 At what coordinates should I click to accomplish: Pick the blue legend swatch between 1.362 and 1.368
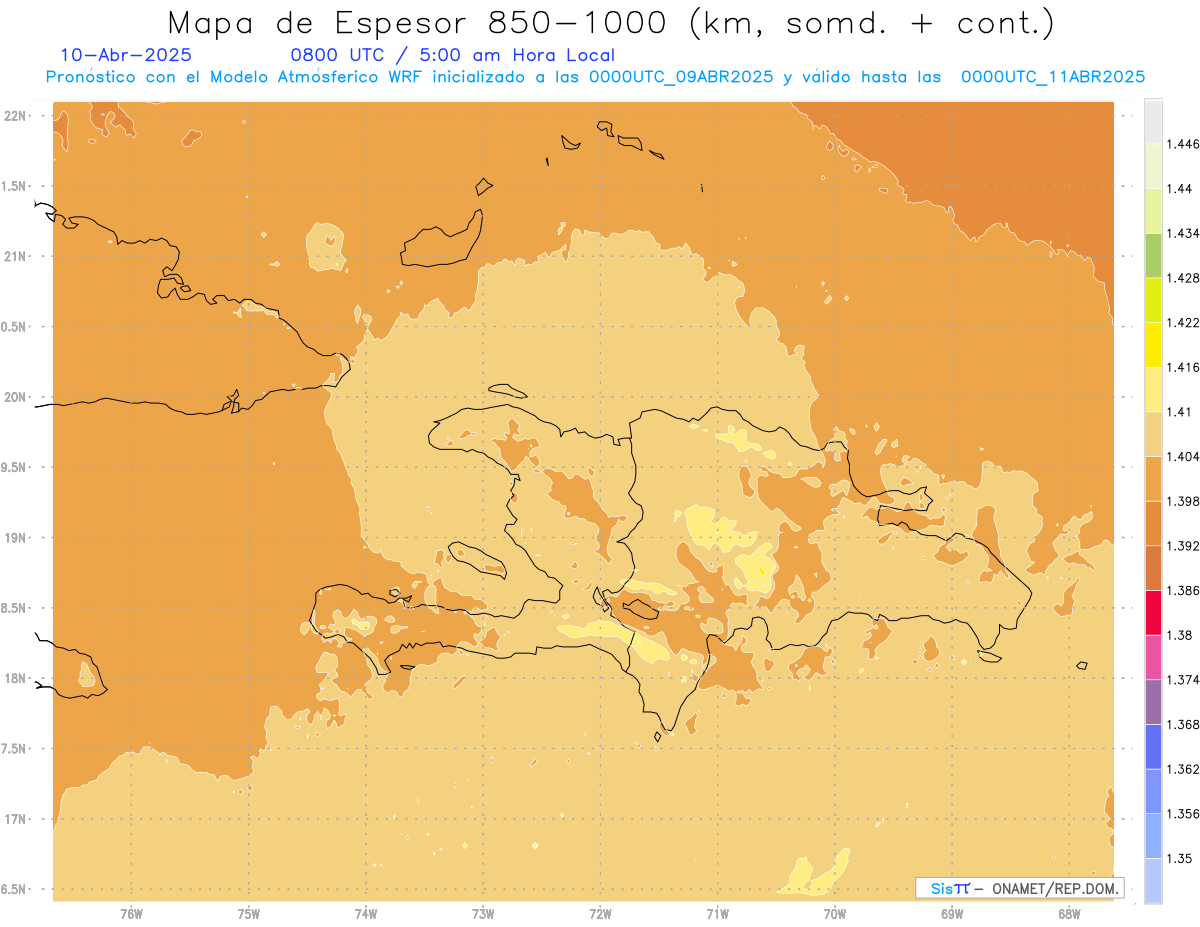(x=1153, y=747)
